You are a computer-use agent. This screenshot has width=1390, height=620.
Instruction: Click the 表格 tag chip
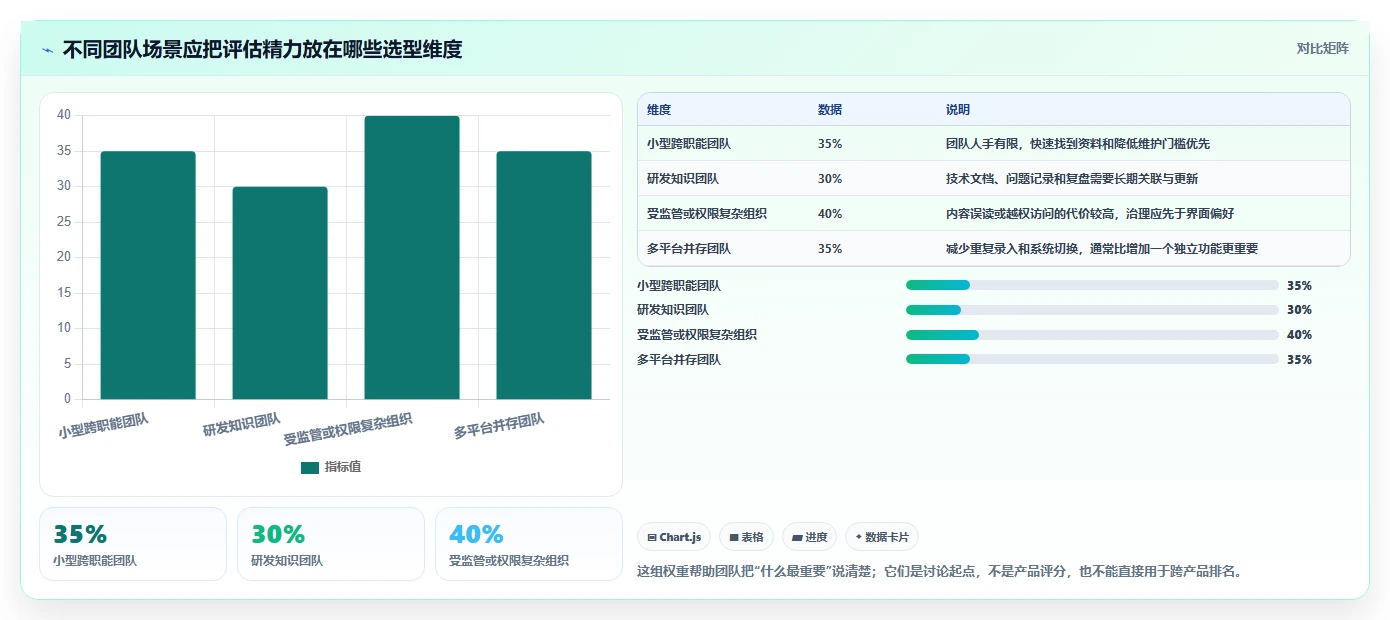coord(746,537)
